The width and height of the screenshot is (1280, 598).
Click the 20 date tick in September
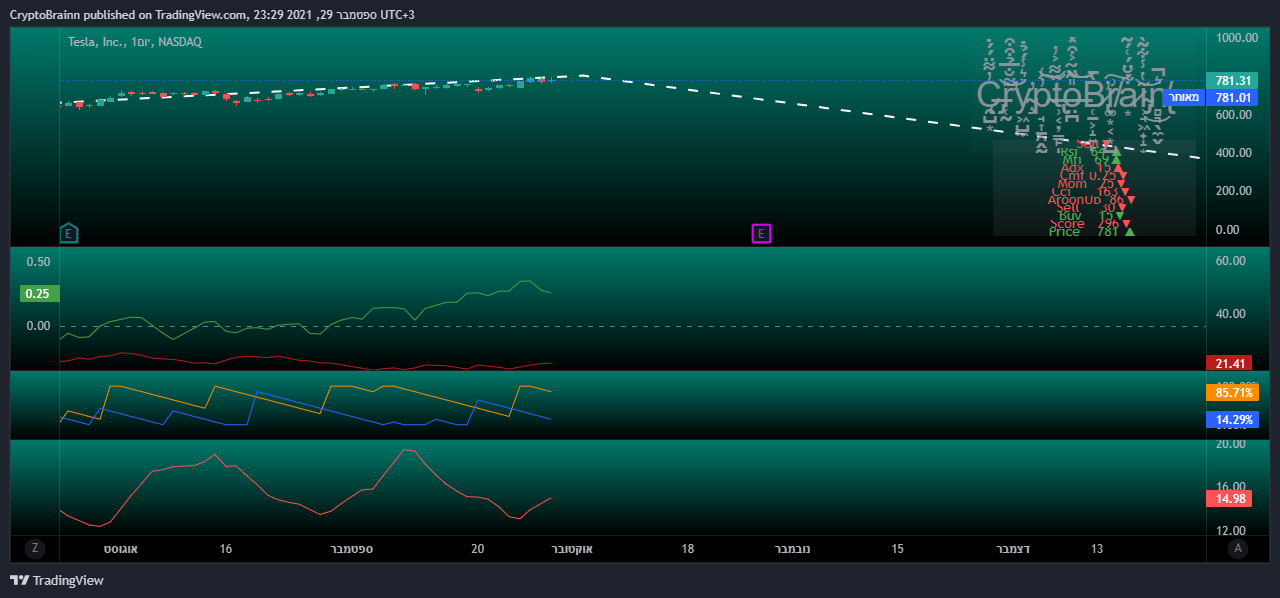click(x=477, y=549)
